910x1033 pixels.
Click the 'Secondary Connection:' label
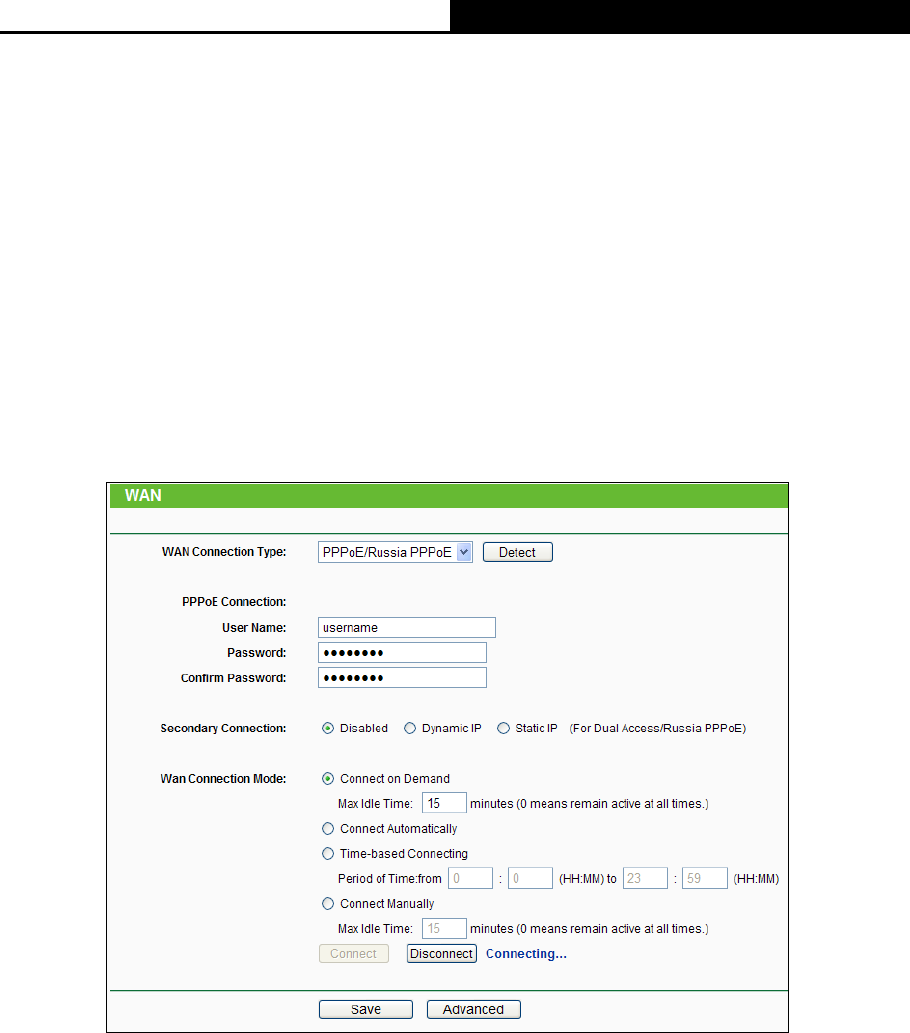tap(223, 728)
